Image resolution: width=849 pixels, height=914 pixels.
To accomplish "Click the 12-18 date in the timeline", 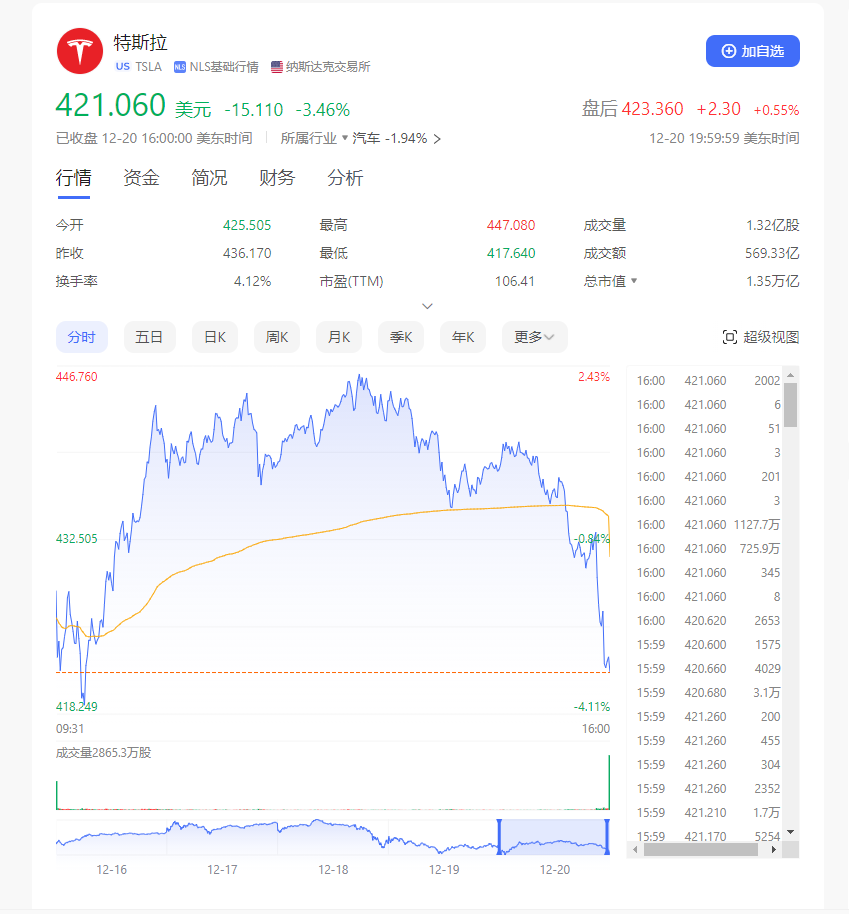I will pos(333,870).
